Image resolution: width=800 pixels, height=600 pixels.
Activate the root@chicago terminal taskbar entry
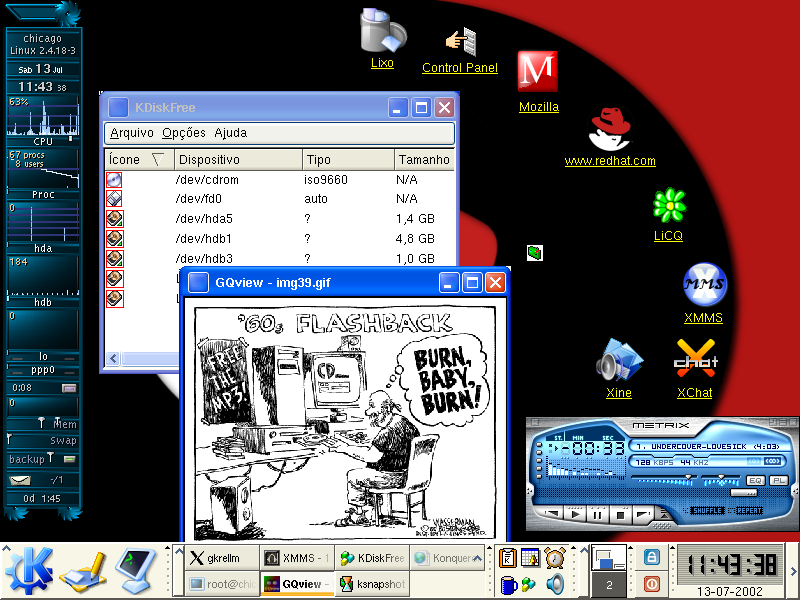pos(222,584)
